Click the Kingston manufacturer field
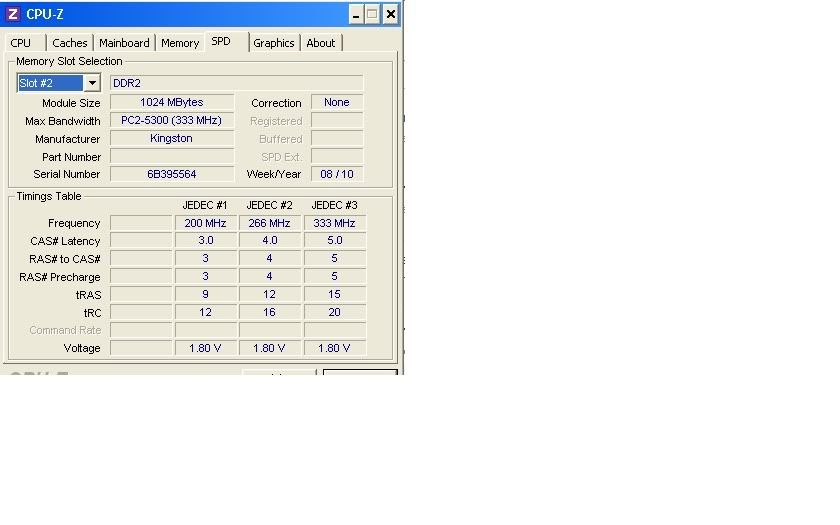This screenshot has width=840, height=525. coord(171,138)
